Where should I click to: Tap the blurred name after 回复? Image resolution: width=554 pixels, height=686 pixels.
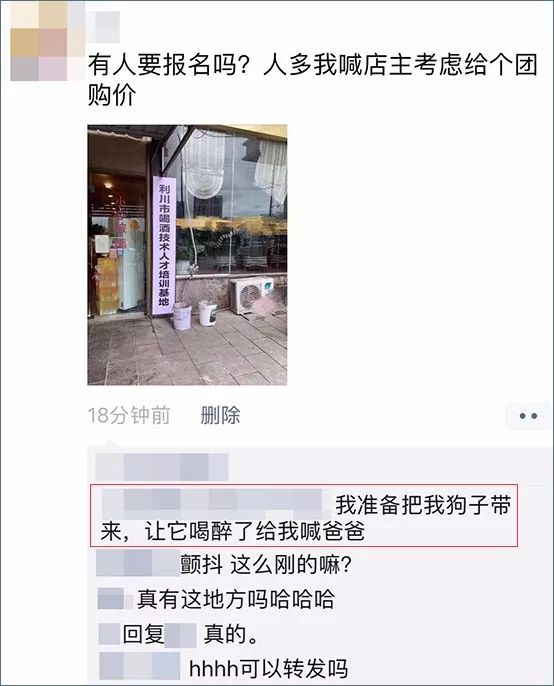181,636
